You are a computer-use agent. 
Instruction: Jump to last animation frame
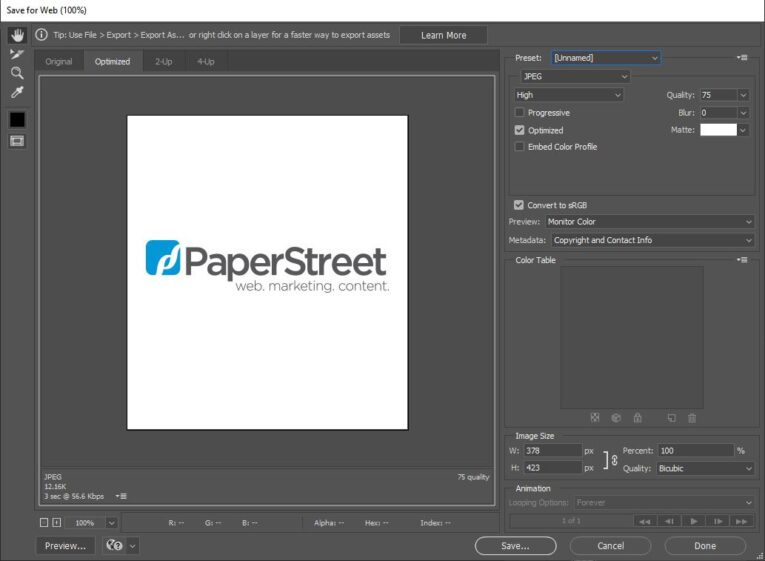click(741, 521)
